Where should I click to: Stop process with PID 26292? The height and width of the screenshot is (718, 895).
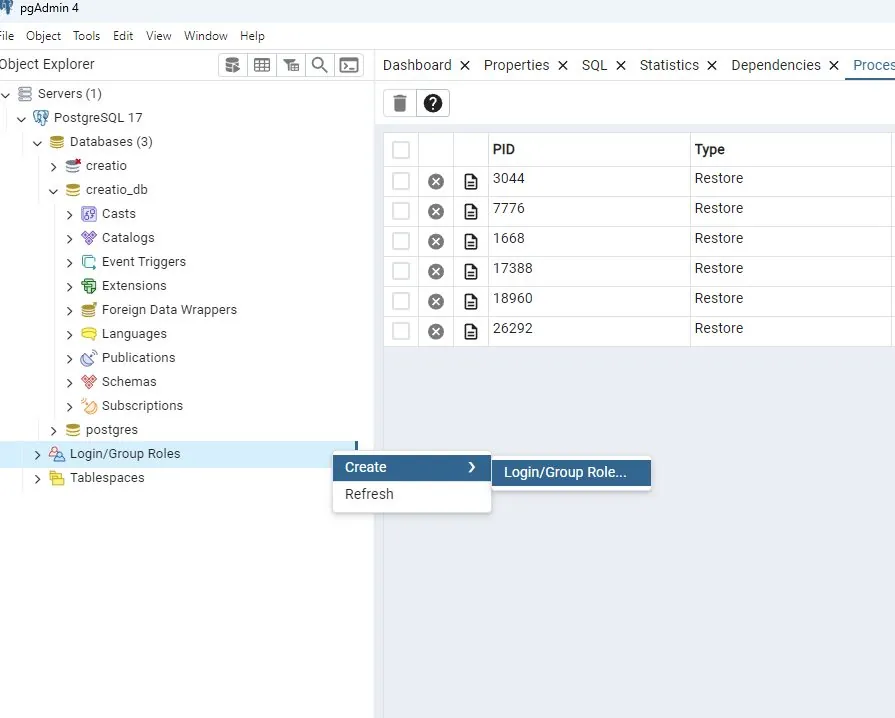click(436, 332)
